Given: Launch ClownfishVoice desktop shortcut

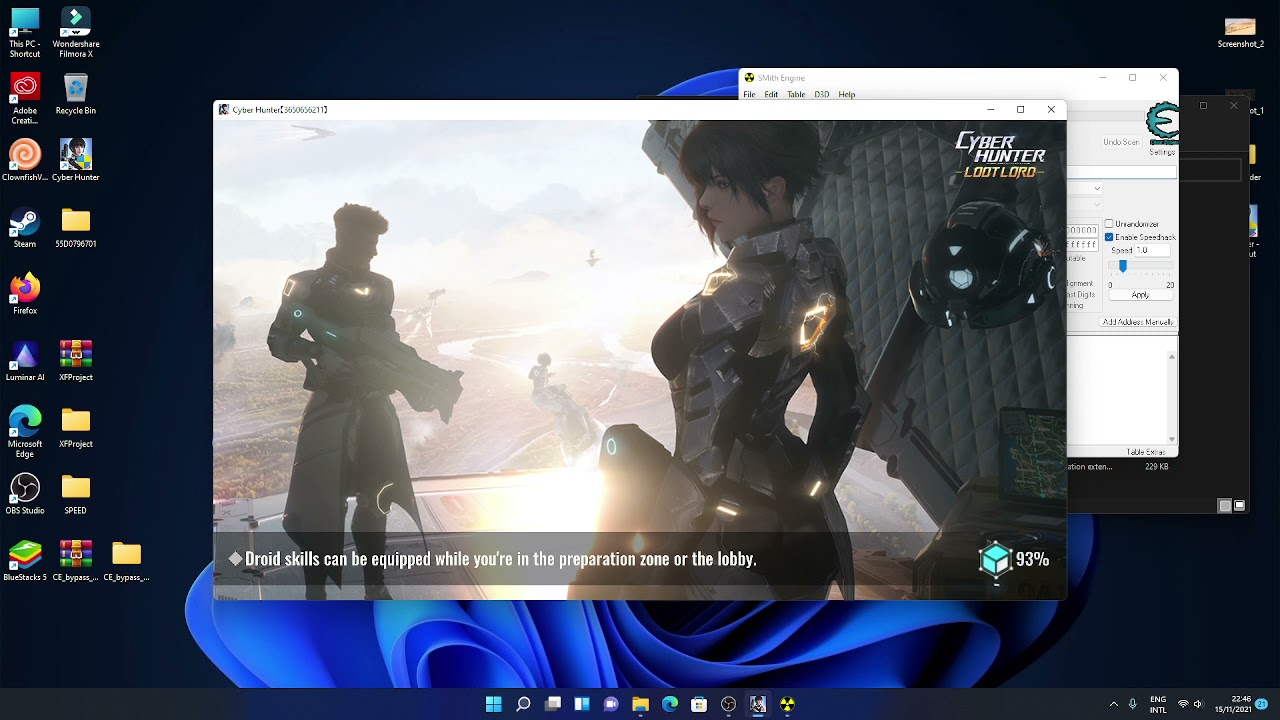Looking at the screenshot, I should click(x=25, y=160).
